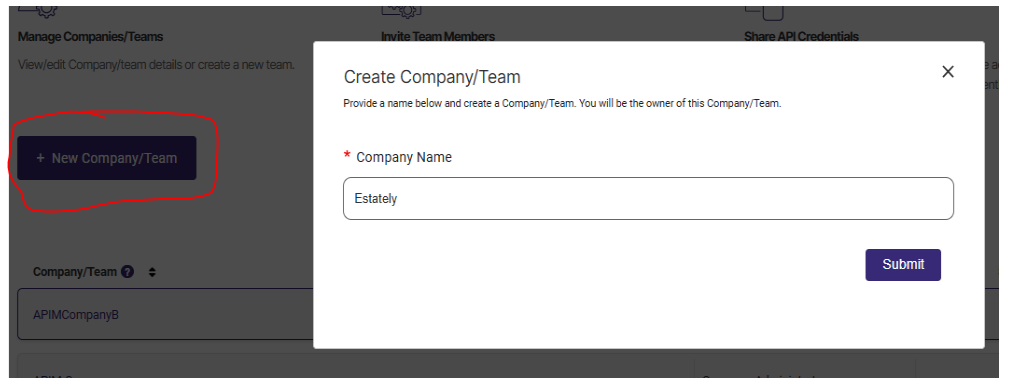The width and height of the screenshot is (1010, 392).
Task: Open the Share API Credentials heading
Action: click(x=801, y=37)
